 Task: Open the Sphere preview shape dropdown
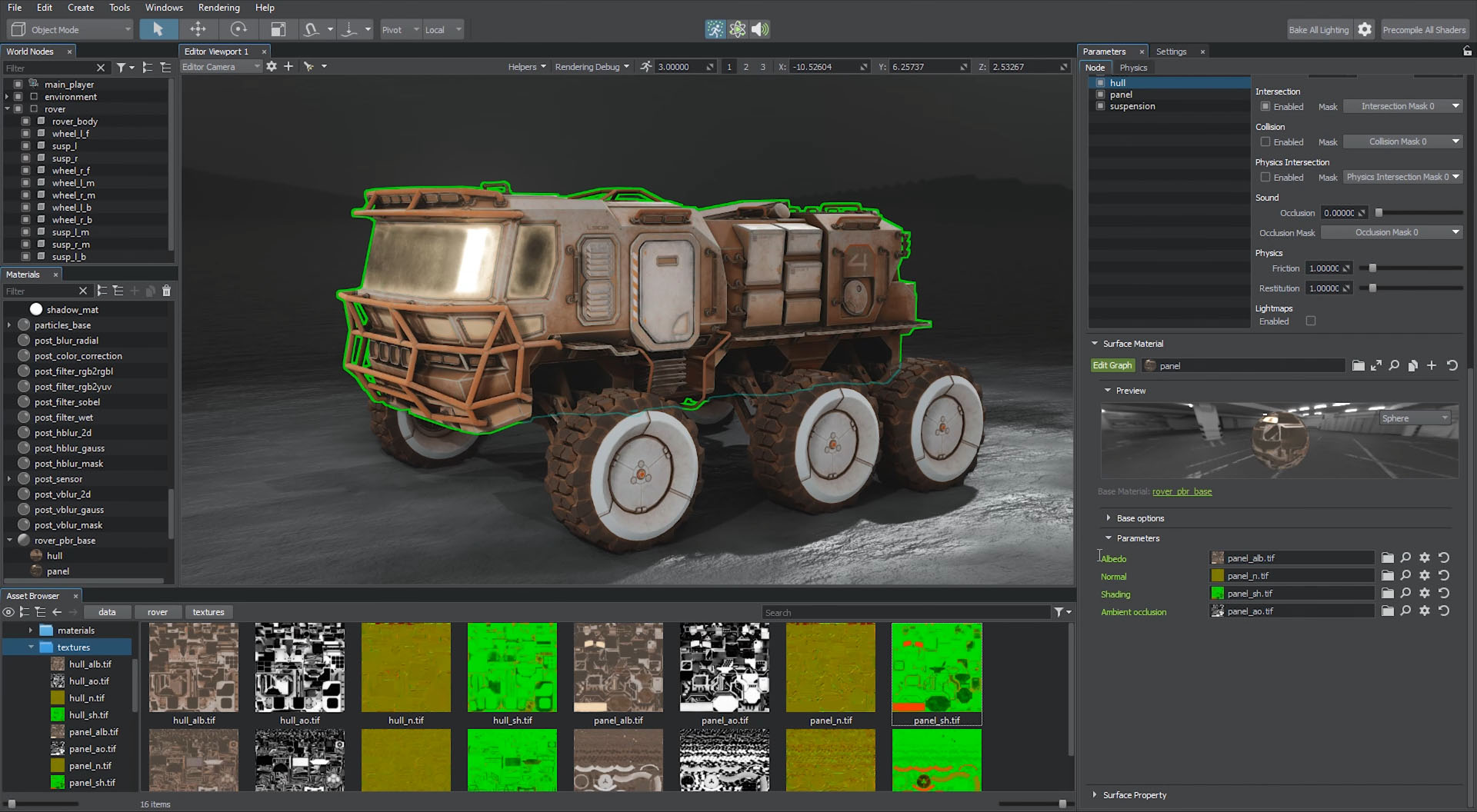(x=1415, y=418)
